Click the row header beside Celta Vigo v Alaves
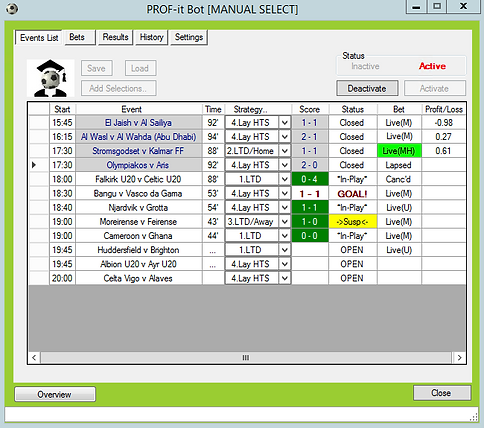Image resolution: width=484 pixels, height=428 pixels. point(39,278)
